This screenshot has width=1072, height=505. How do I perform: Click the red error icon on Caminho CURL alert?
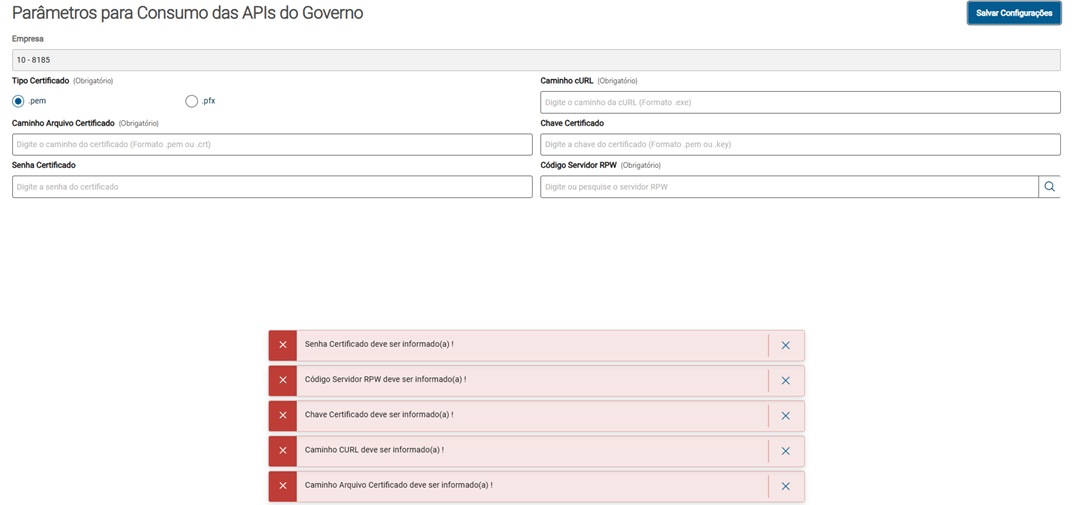[283, 450]
